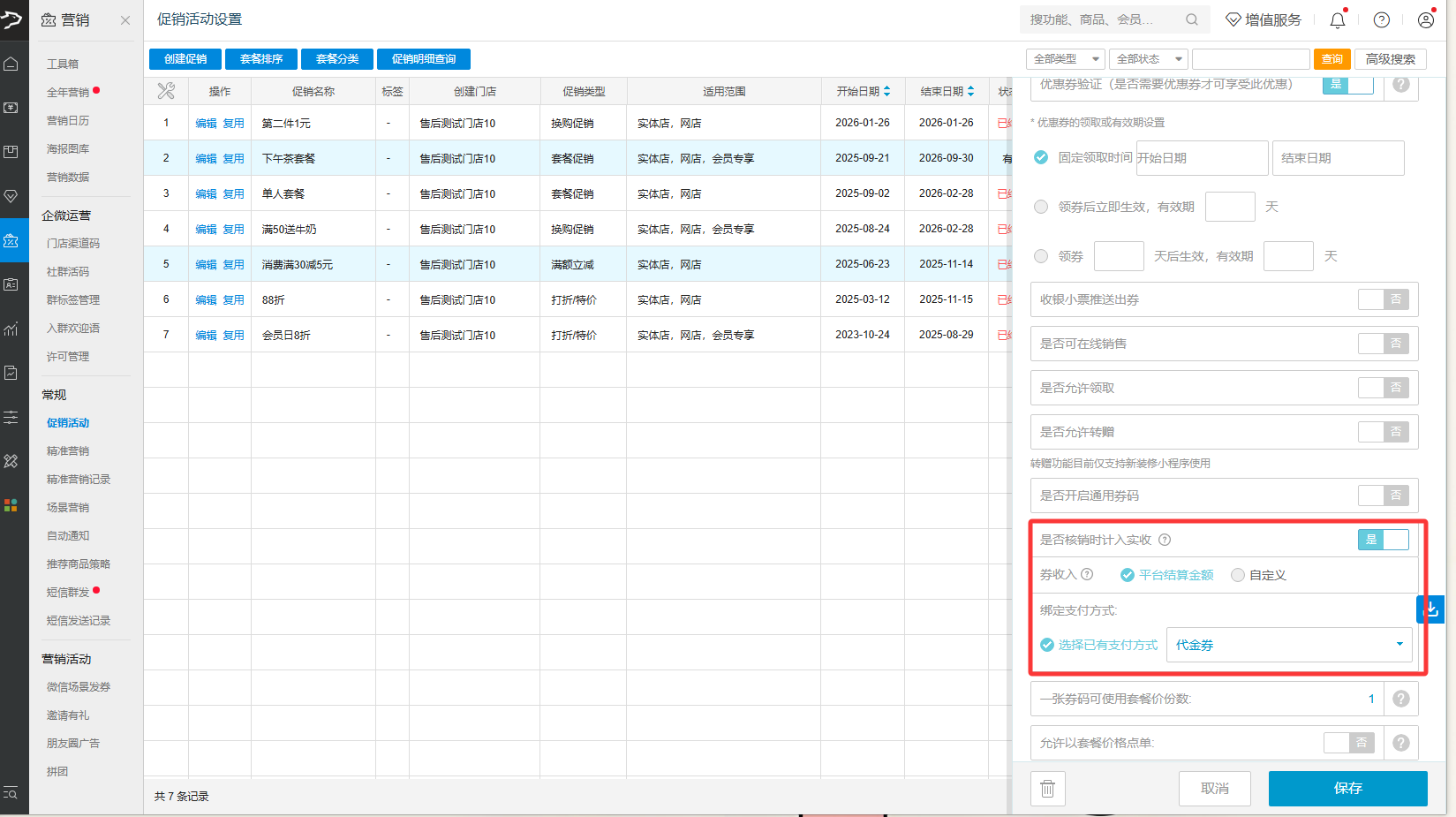Open the user account profile icon

(x=1426, y=20)
